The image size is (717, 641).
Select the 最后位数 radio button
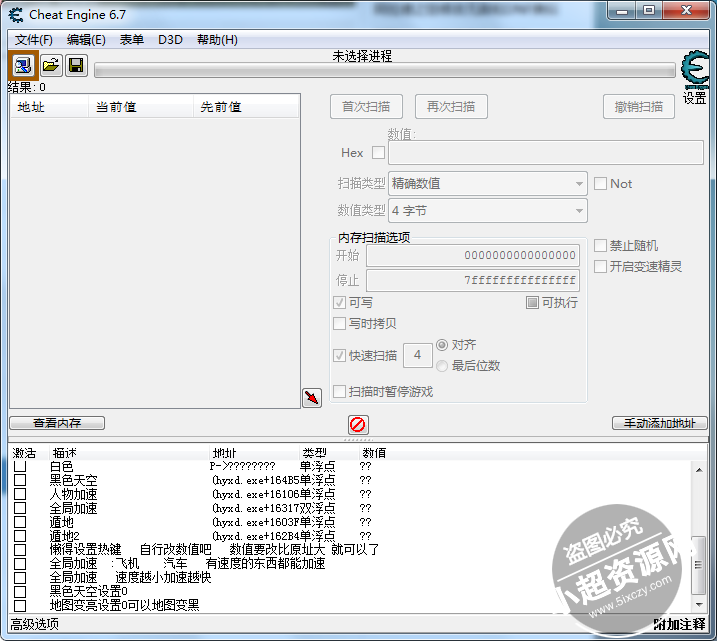pos(442,366)
